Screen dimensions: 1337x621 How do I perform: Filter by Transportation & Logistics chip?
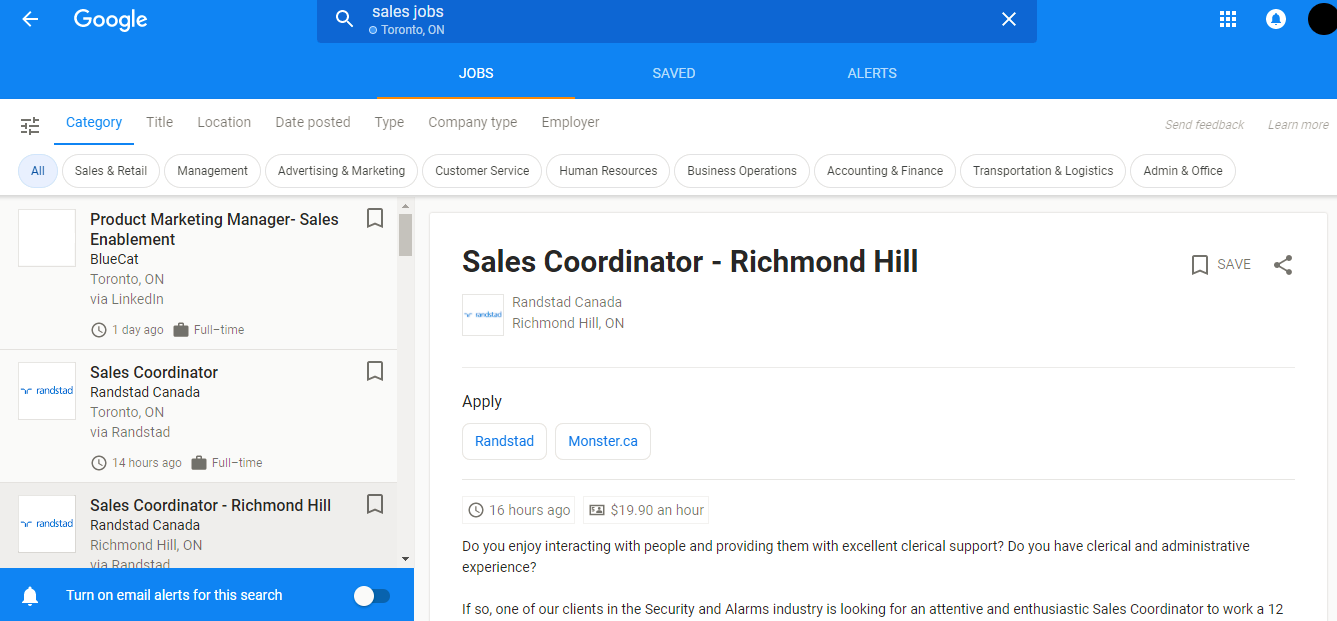coord(1043,171)
